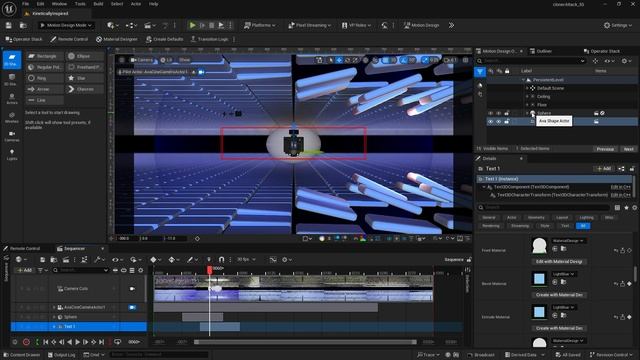This screenshot has width=640, height=360.
Task: Collapse PersistentLevel in outliner tree
Action: click(x=523, y=80)
